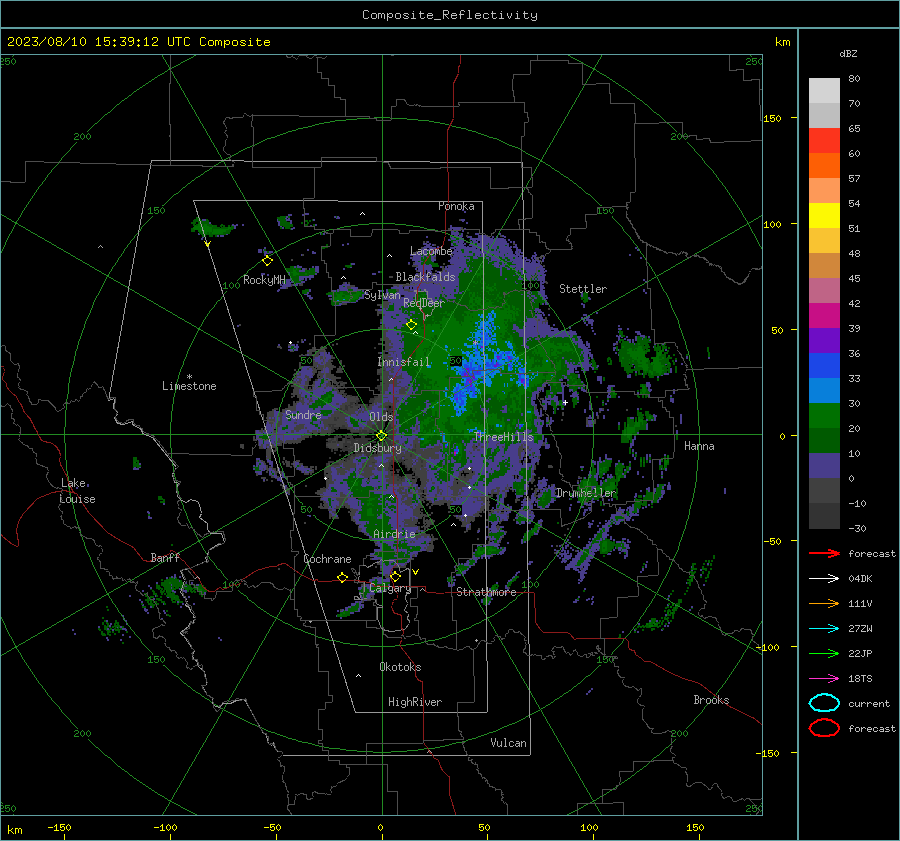
Task: Click the Banff map label
Action: point(165,557)
